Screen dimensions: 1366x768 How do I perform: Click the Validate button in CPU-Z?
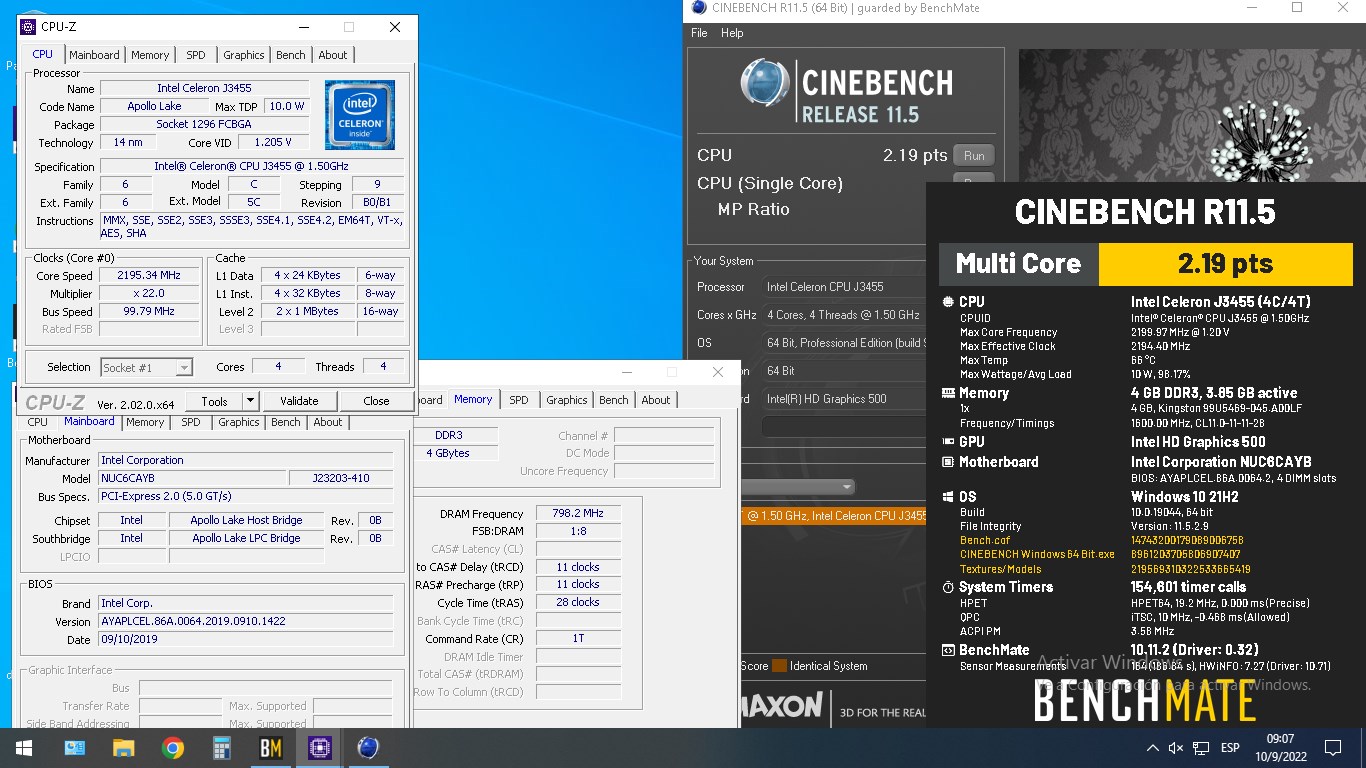(x=299, y=401)
